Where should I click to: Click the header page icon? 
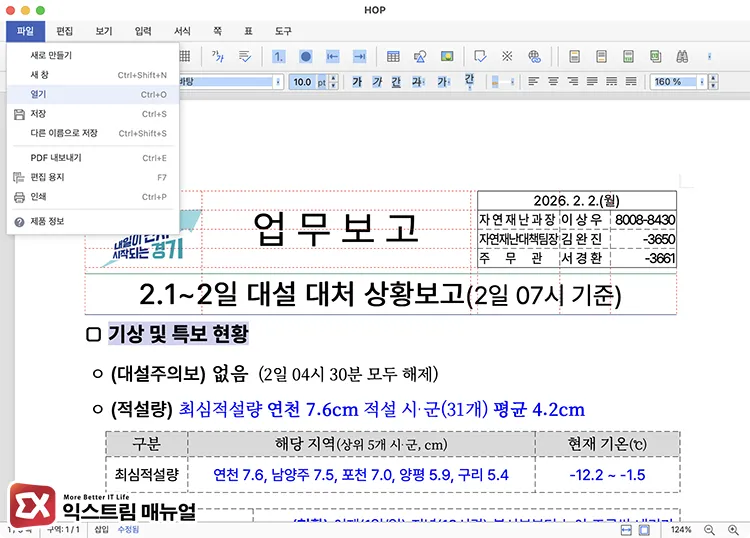tap(574, 56)
